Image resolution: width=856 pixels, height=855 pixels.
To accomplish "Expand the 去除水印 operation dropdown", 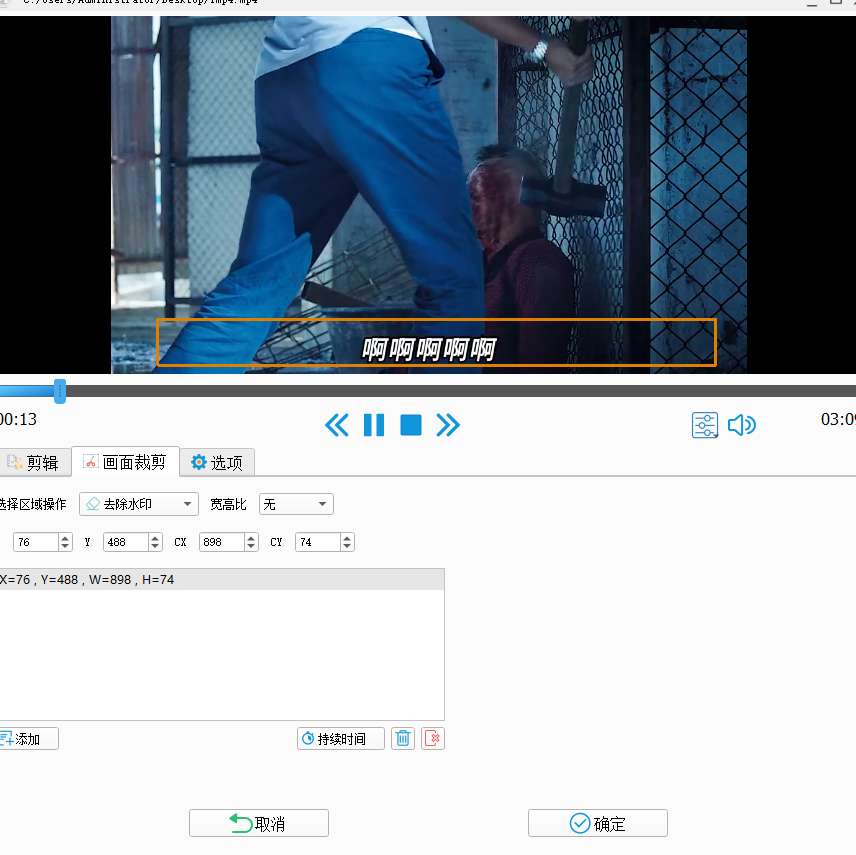I will point(139,504).
